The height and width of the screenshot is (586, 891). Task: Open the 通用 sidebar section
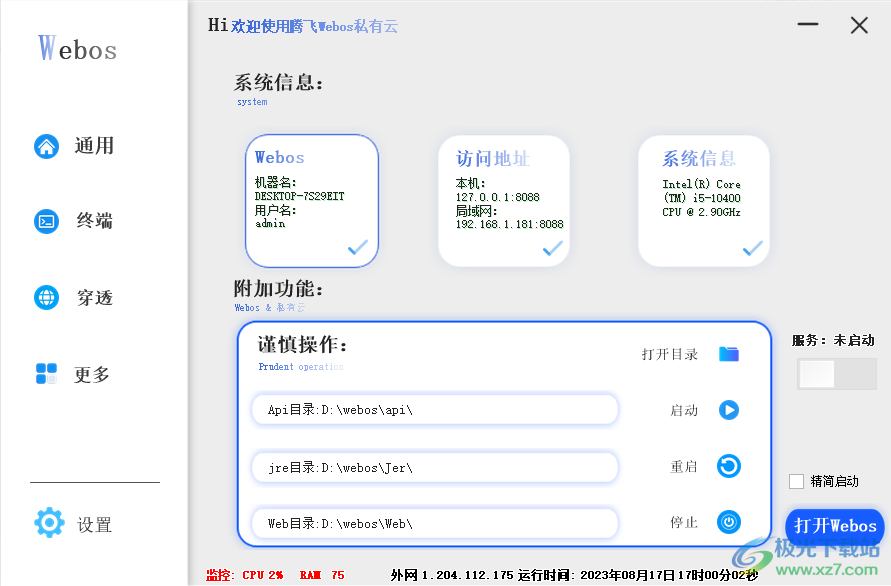pyautogui.click(x=94, y=146)
